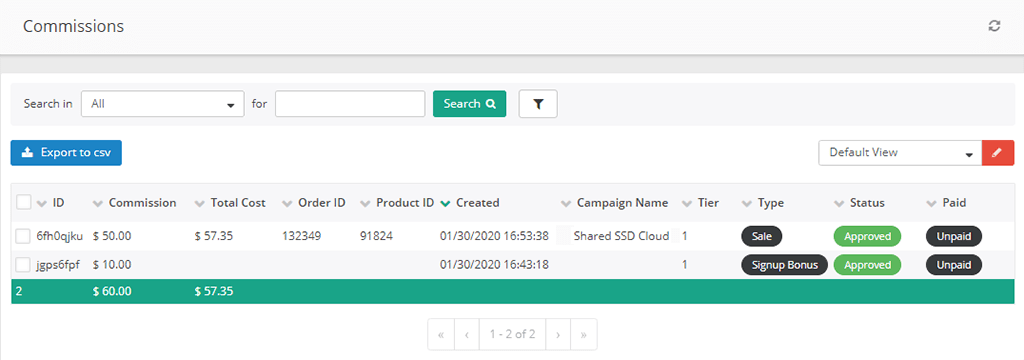Select commission ID 6fh0qjku

(59, 236)
